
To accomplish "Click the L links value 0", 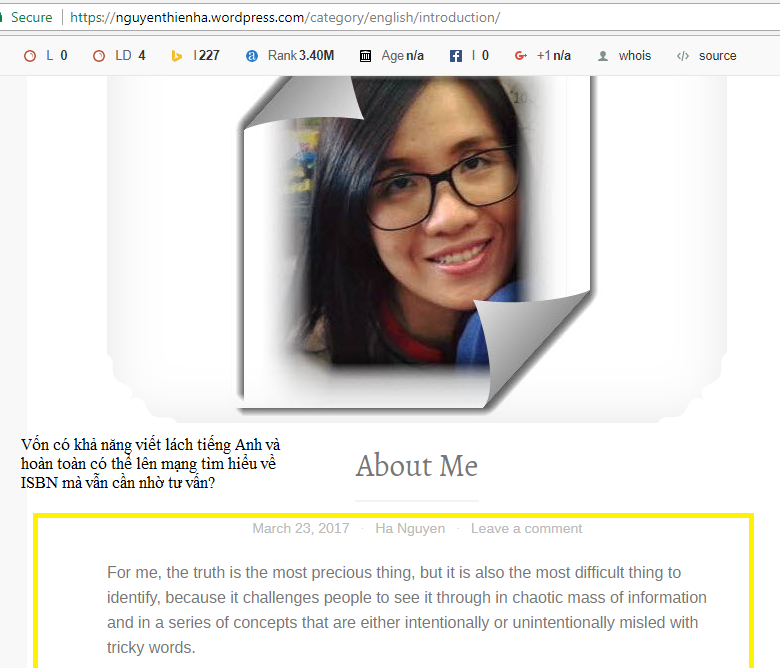I will tap(64, 56).
